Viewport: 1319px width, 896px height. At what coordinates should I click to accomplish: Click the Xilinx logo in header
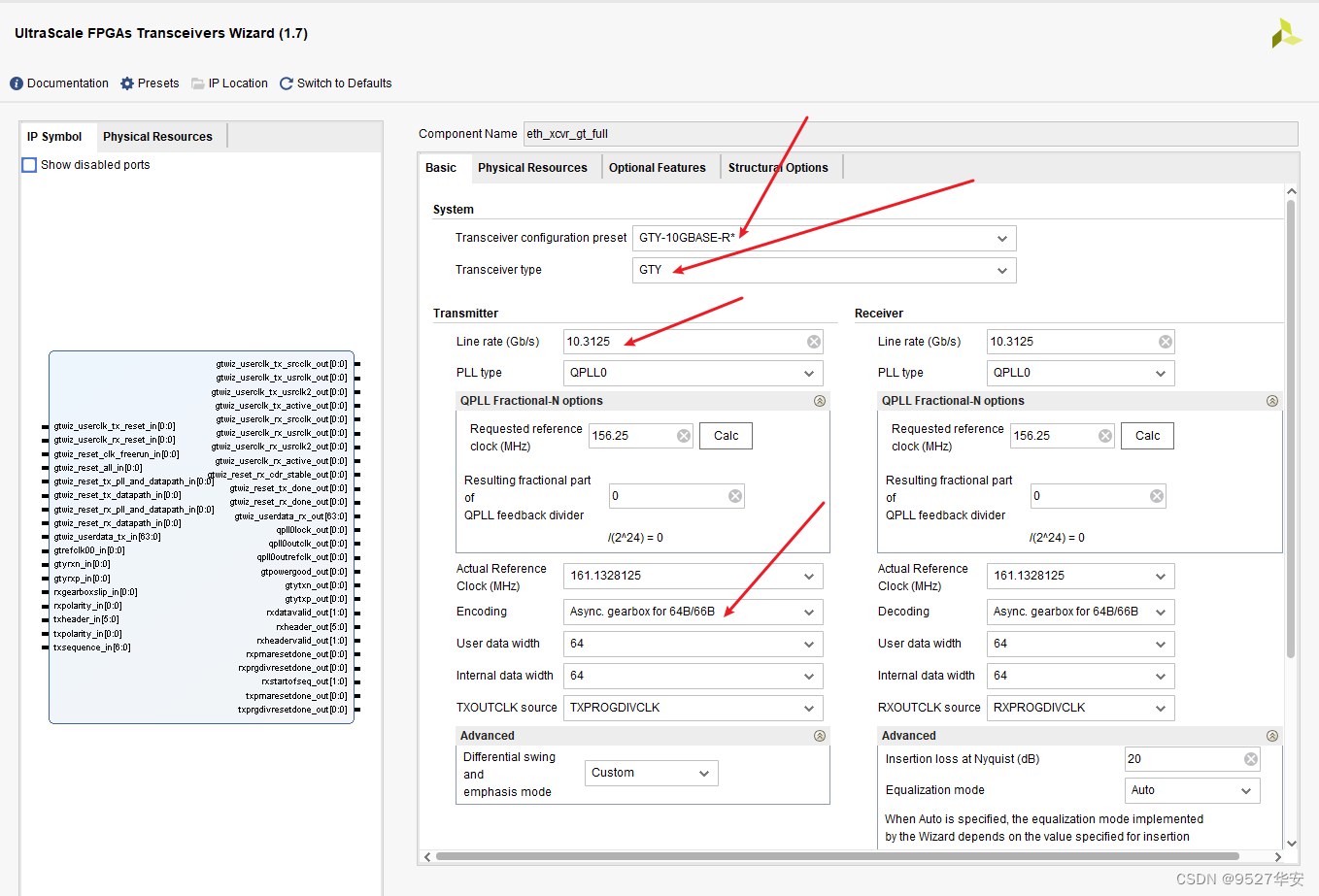[1286, 34]
